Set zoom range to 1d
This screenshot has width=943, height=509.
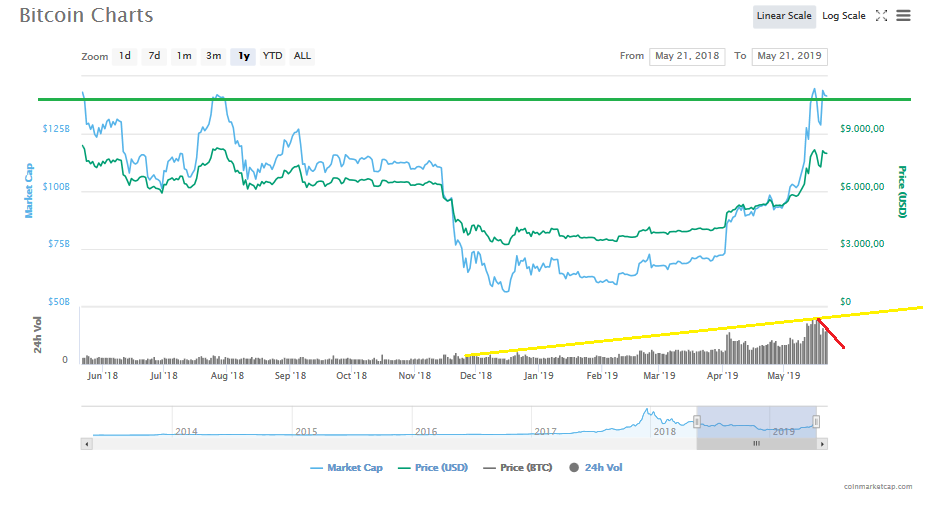[x=124, y=56]
